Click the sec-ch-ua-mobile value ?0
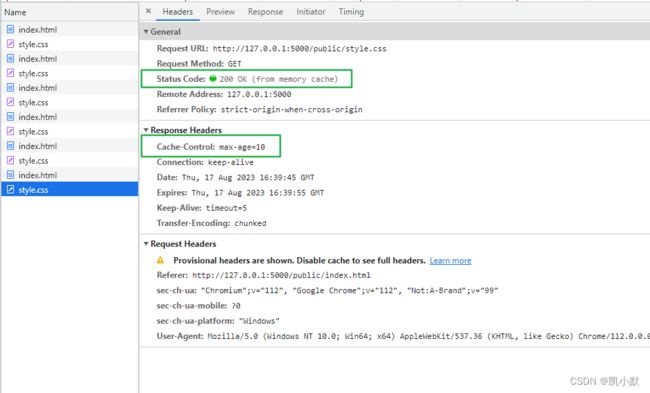The width and height of the screenshot is (650, 393). (236, 306)
